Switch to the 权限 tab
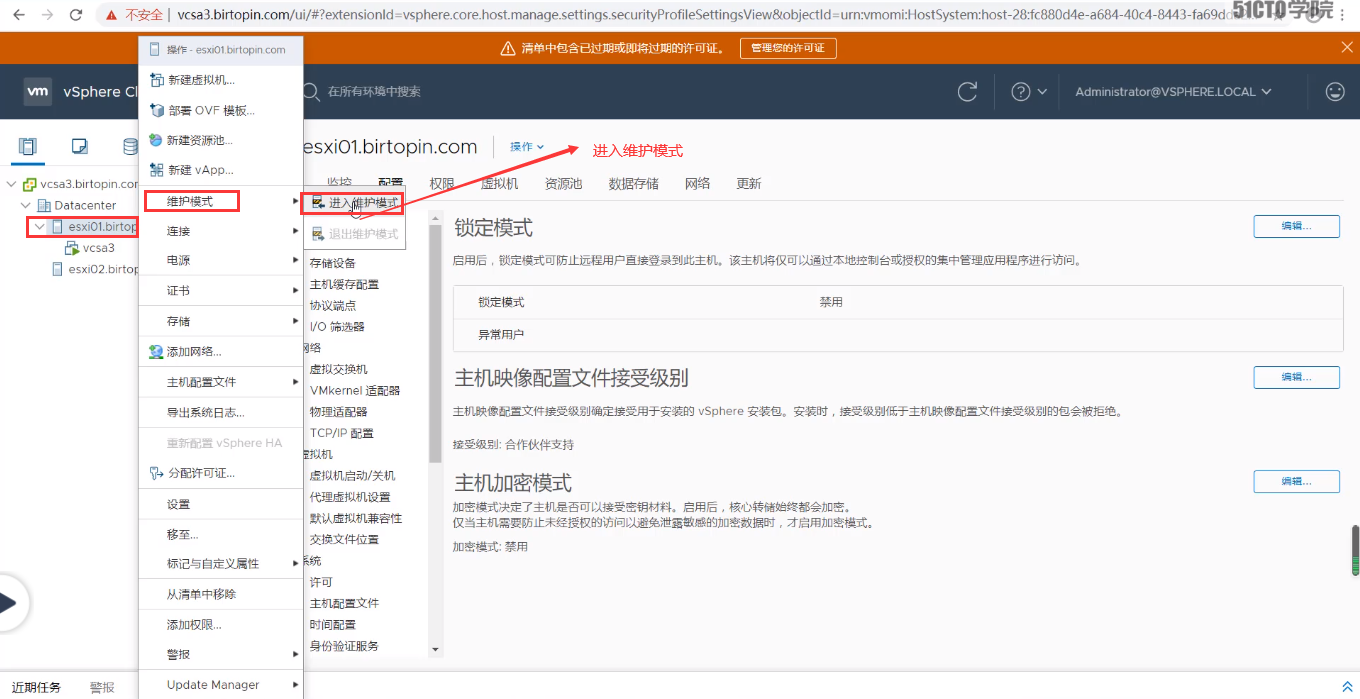This screenshot has height=699, width=1360. pos(442,184)
